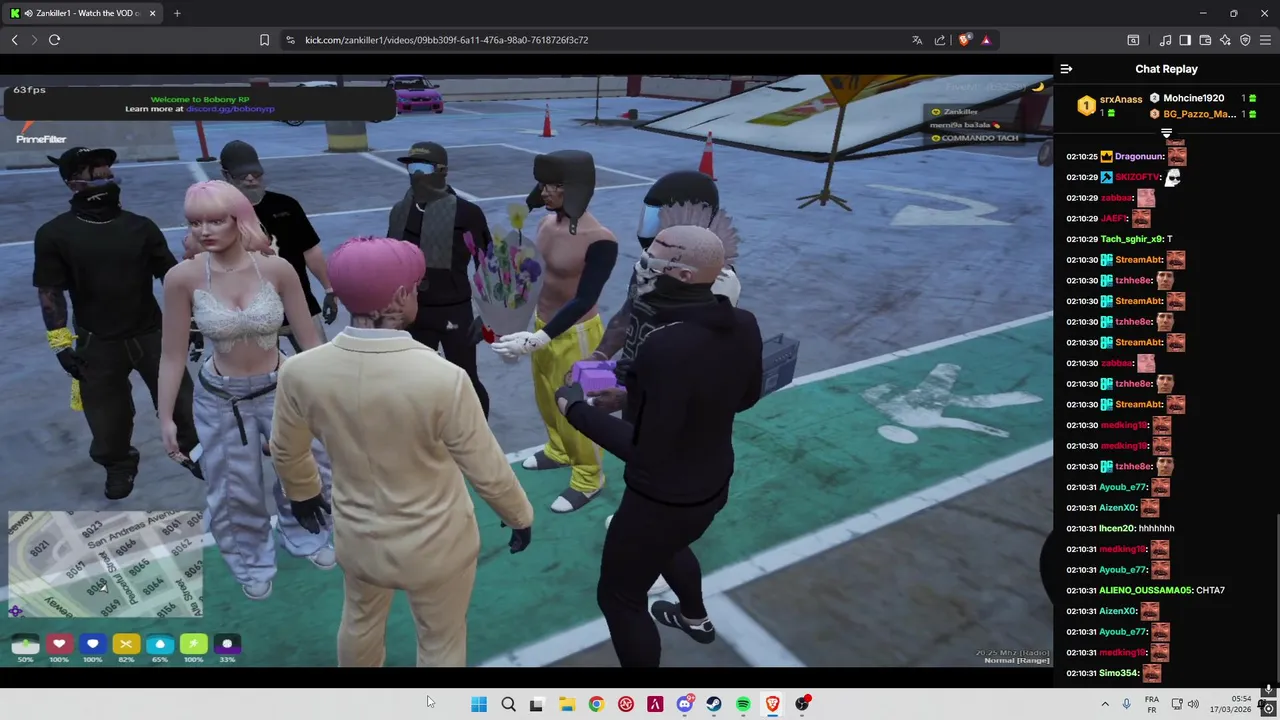The height and width of the screenshot is (720, 1280).
Task: Click the address bar URL field
Action: [600, 40]
